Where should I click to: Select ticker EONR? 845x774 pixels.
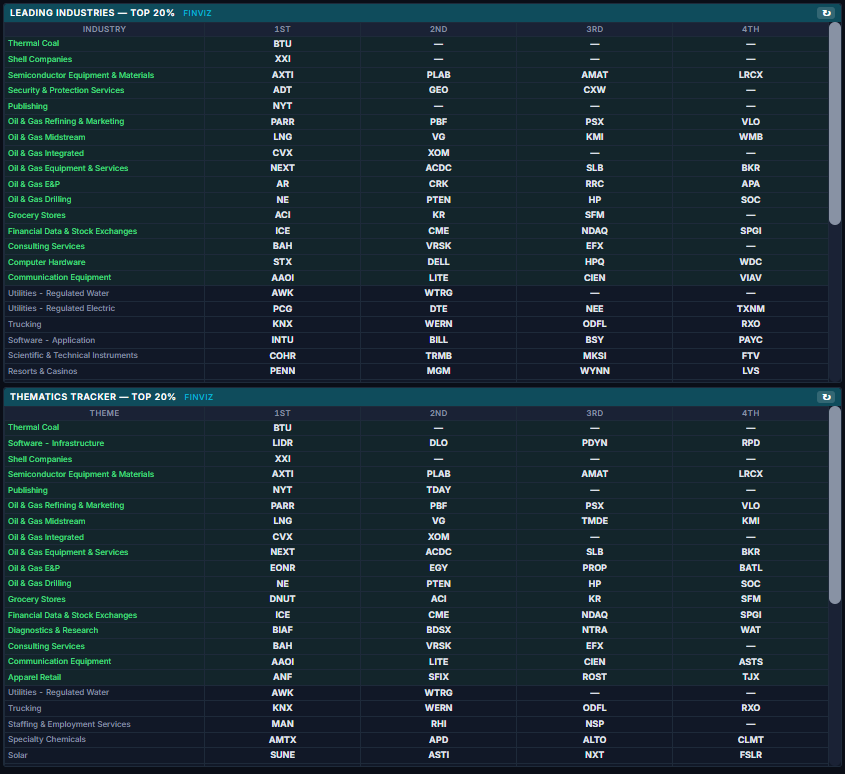tap(282, 568)
